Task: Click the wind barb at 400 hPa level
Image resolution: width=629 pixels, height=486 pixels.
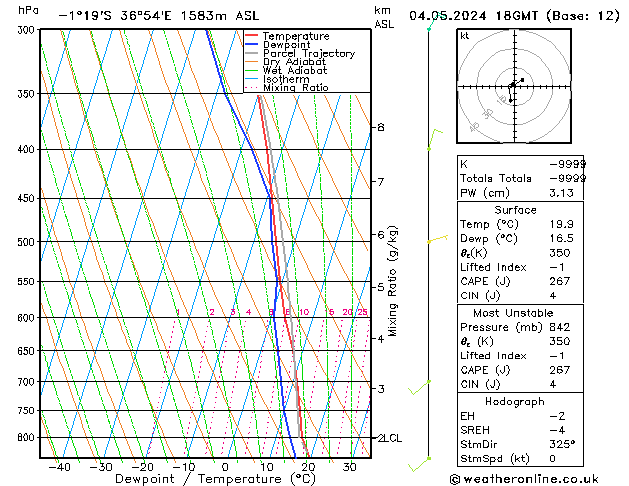Action: click(x=435, y=139)
